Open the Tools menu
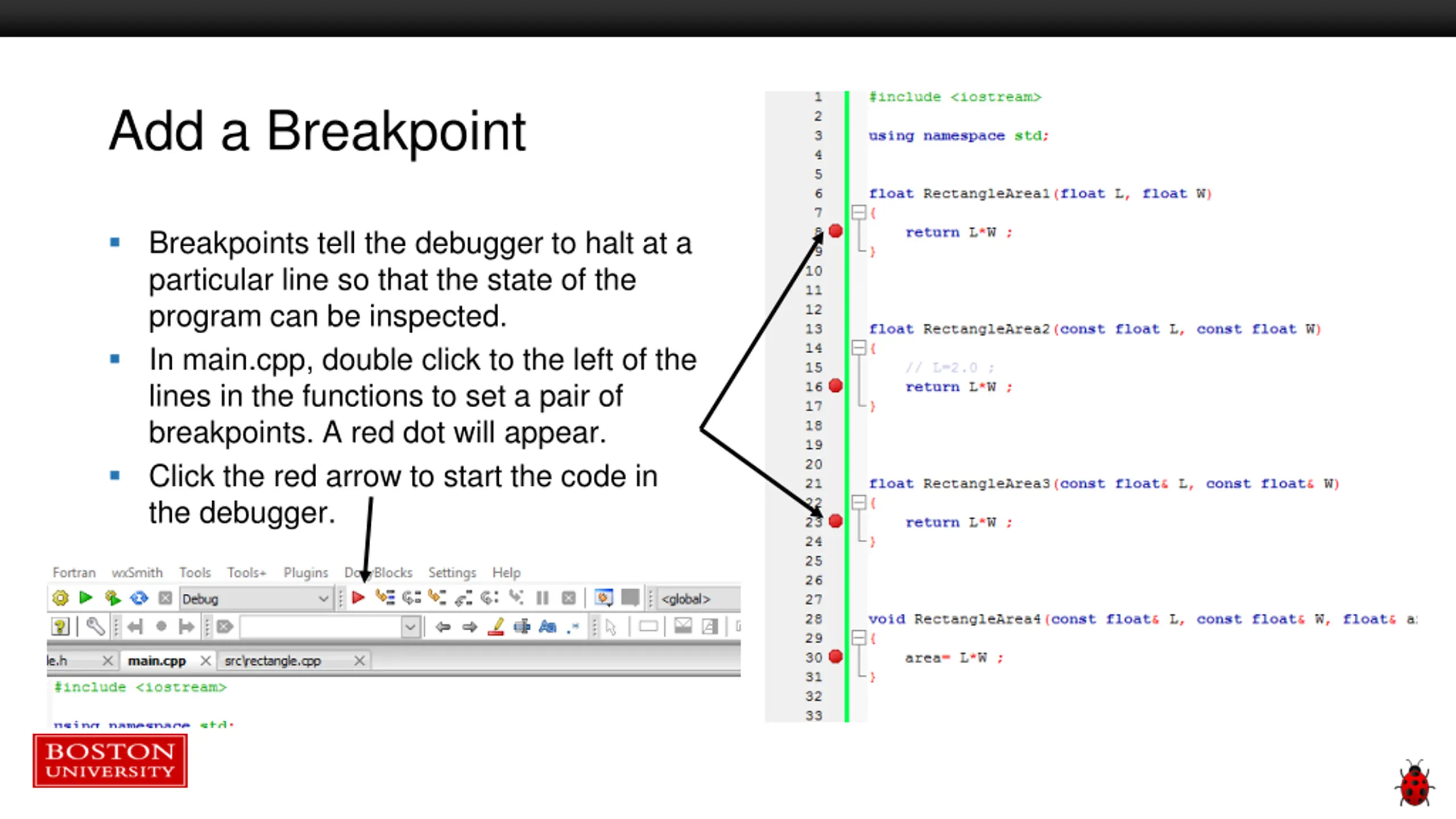The width and height of the screenshot is (1456, 819). click(x=195, y=572)
